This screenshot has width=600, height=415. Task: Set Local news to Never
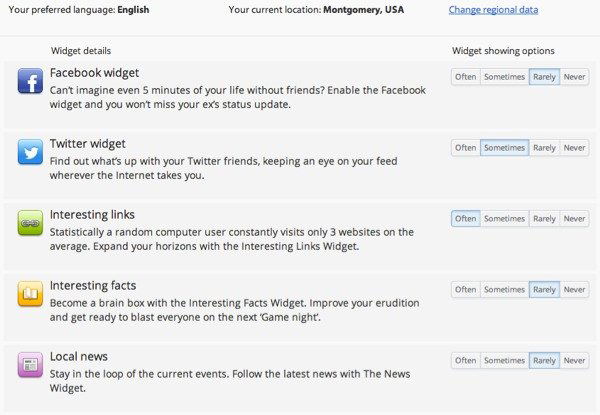574,361
